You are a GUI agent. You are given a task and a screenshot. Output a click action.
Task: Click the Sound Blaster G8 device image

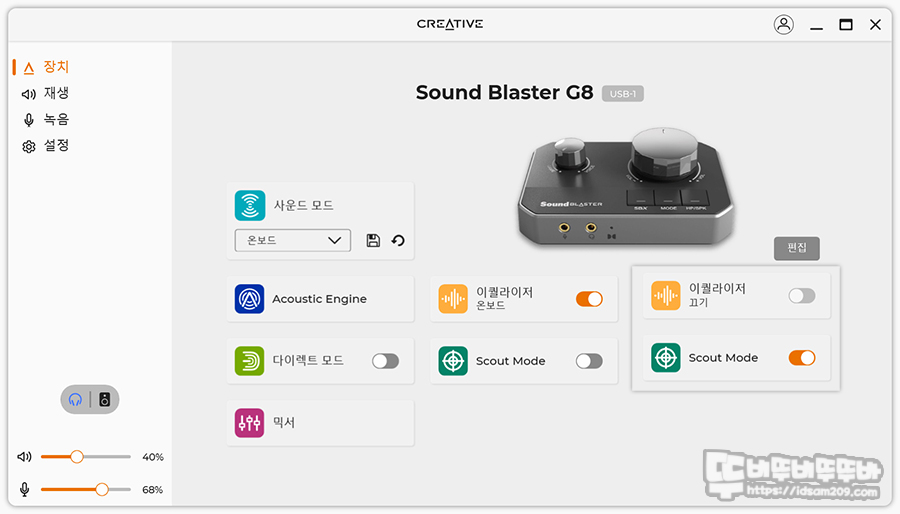(x=626, y=188)
